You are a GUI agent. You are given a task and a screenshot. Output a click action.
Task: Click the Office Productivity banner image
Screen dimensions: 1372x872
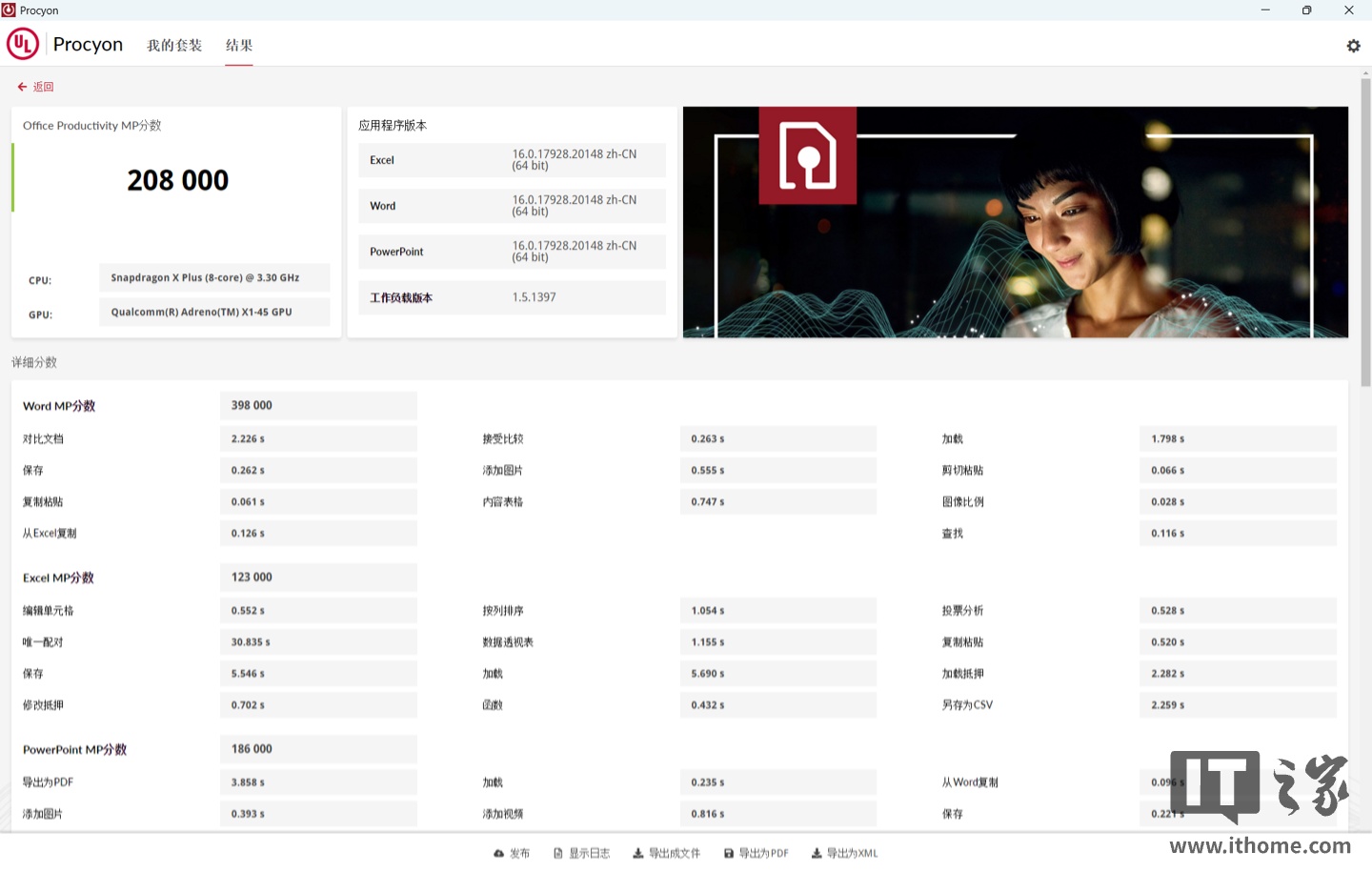(x=1015, y=222)
